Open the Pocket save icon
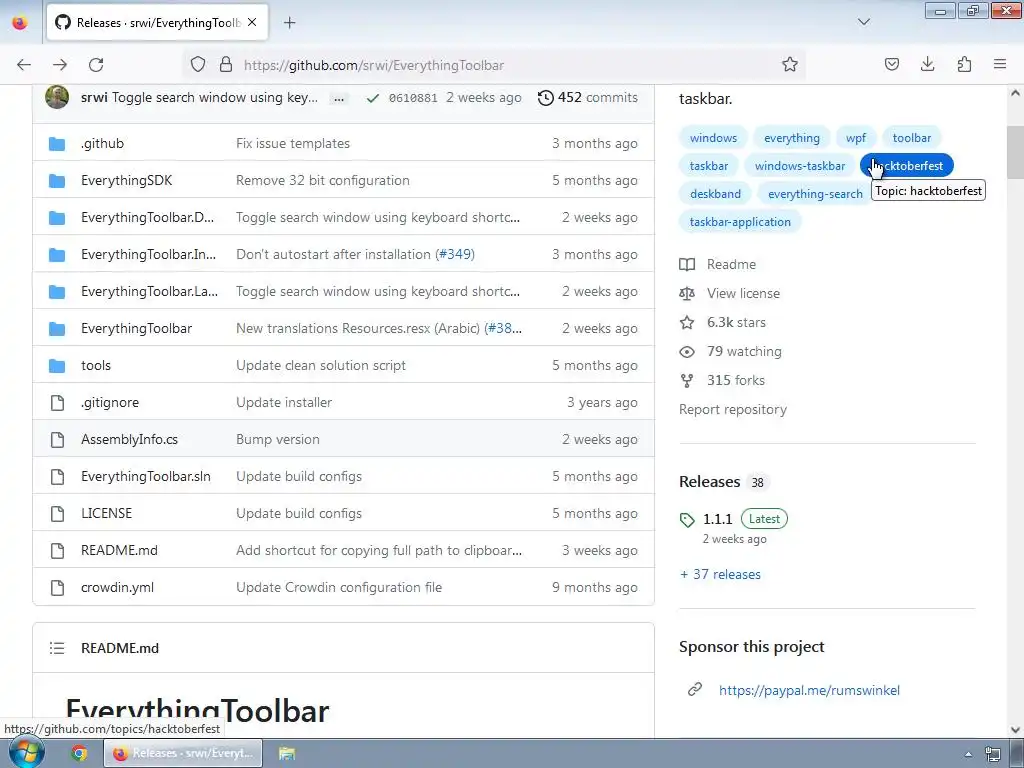Image resolution: width=1024 pixels, height=768 pixels. 892,65
